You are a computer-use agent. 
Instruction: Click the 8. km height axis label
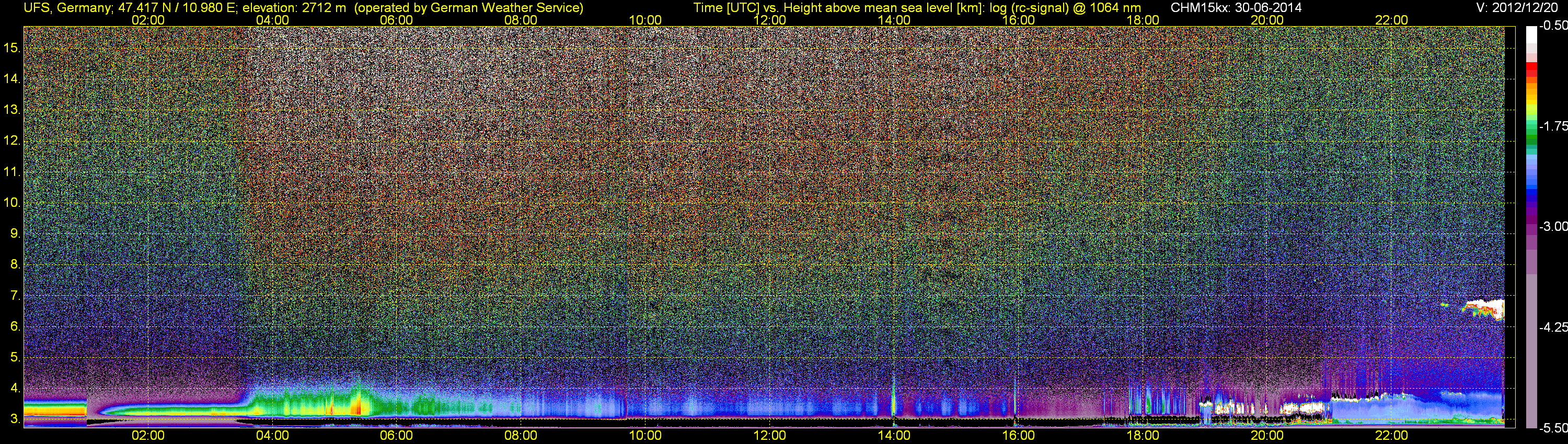click(15, 264)
